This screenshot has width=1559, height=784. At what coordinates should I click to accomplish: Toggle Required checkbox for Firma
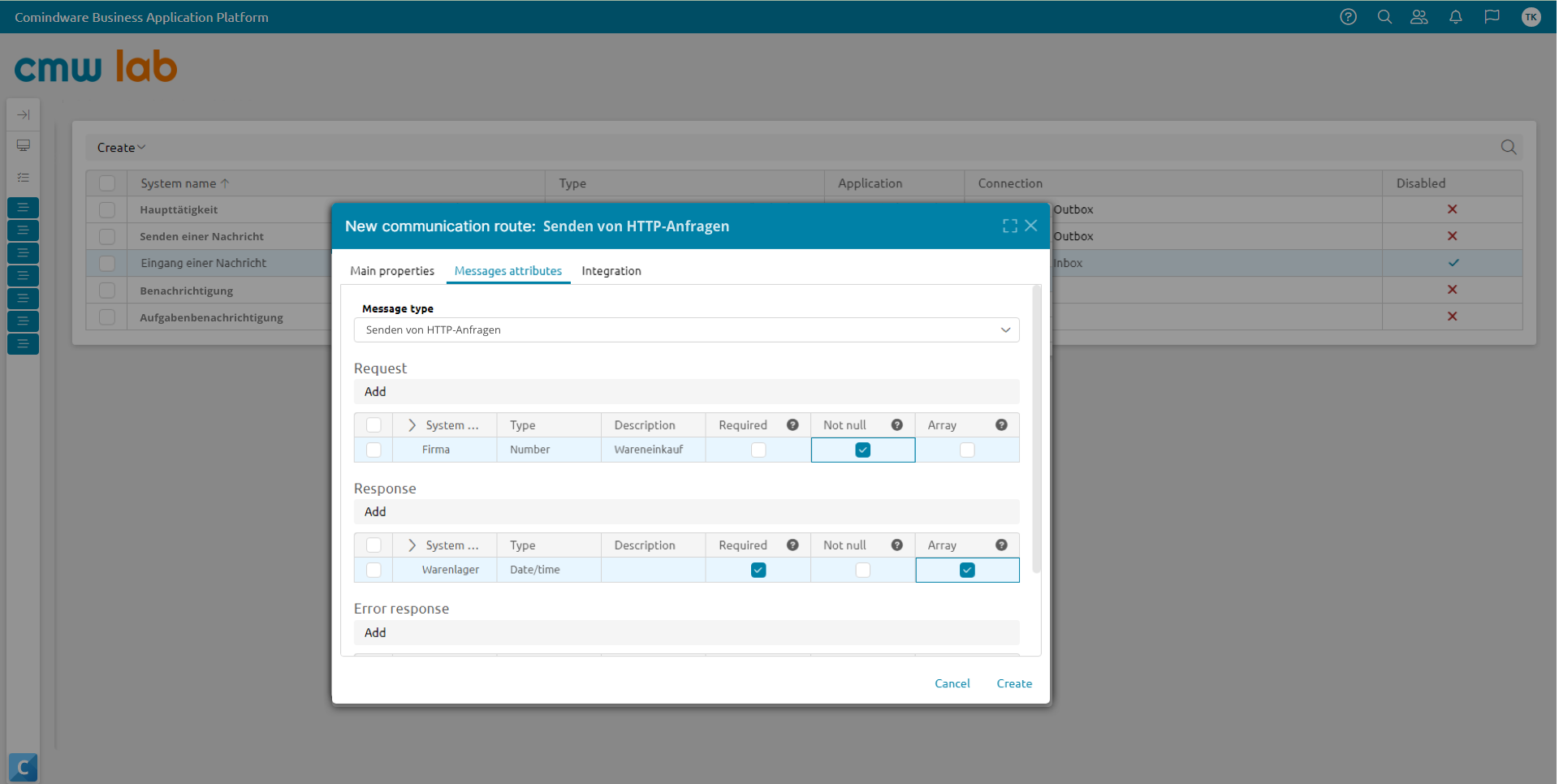pyautogui.click(x=758, y=450)
